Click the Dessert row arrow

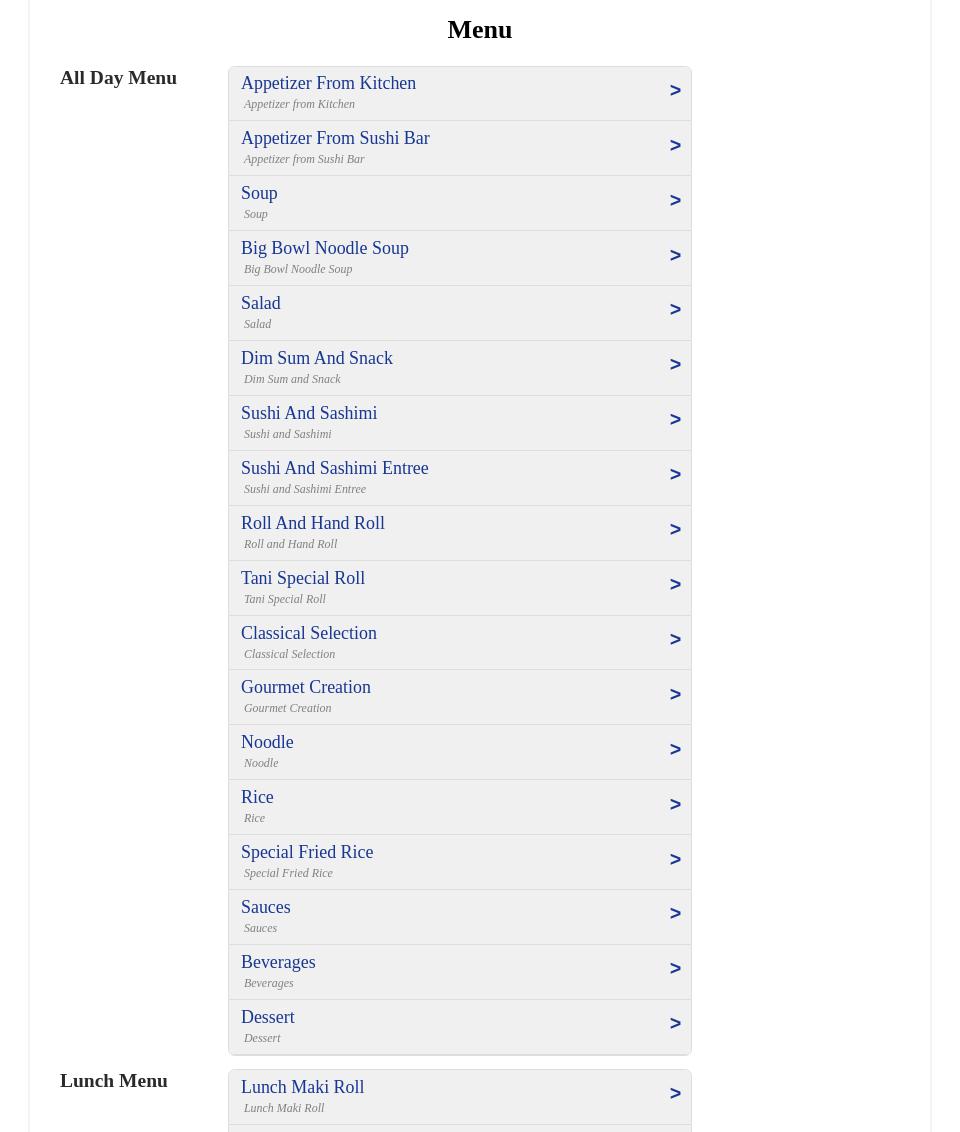tap(675, 1024)
